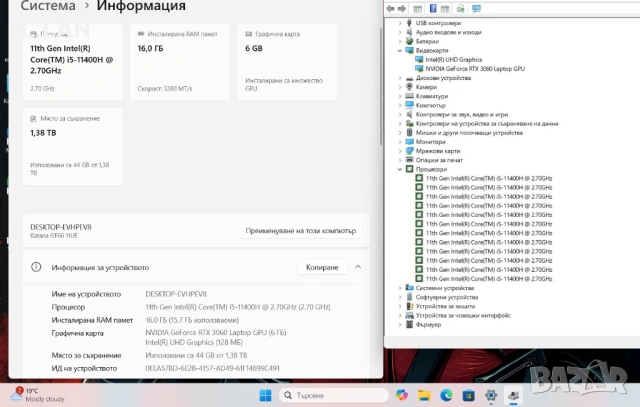Click the Settings window vertical scrollbar
The height and width of the screenshot is (407, 640).
[381, 86]
